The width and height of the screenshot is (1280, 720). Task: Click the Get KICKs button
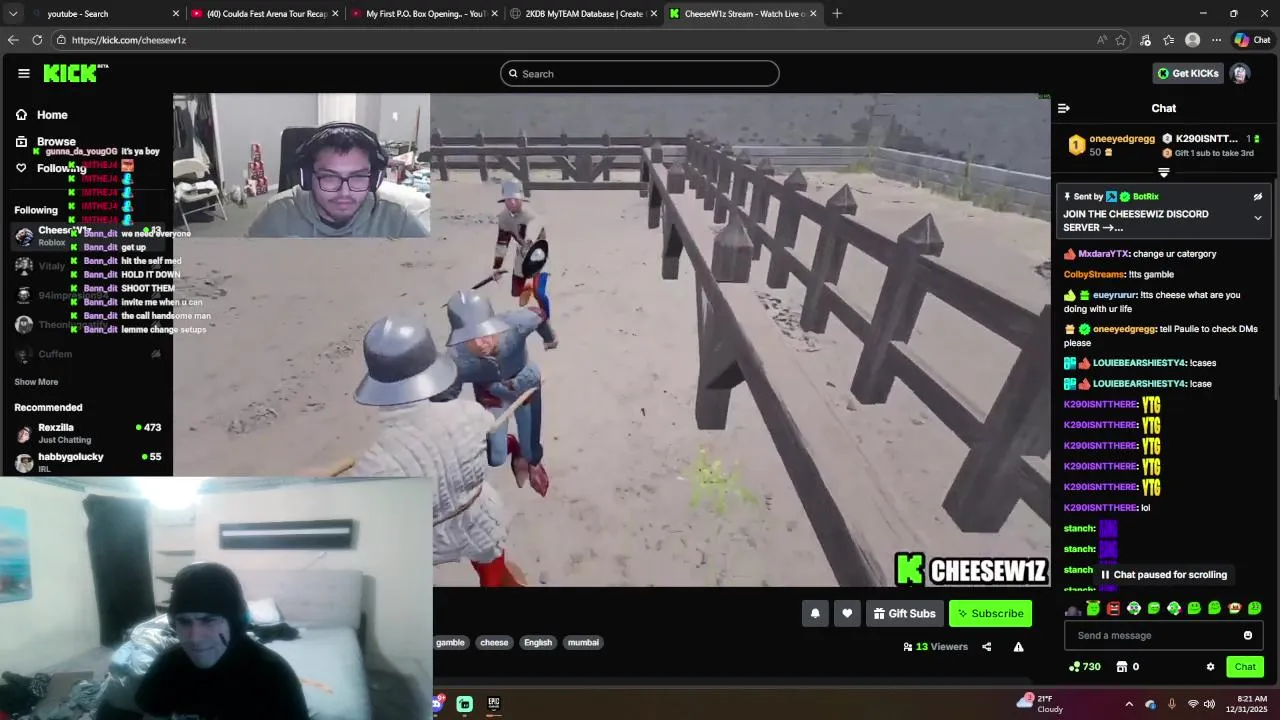(1188, 73)
